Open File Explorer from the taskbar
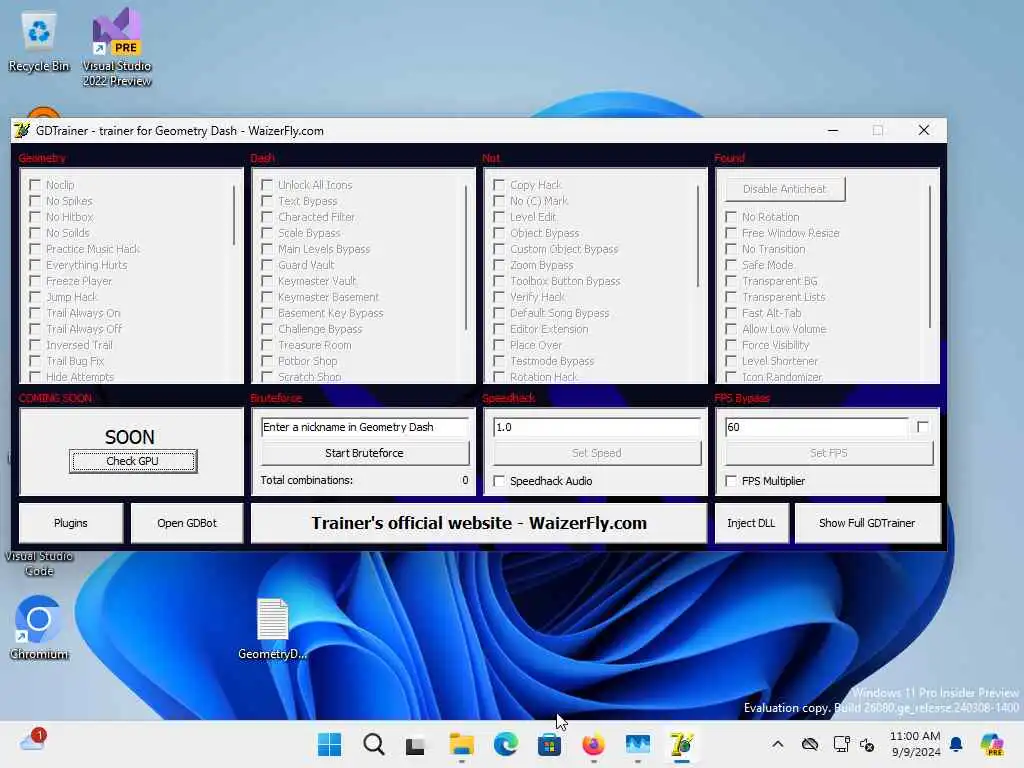 [462, 744]
